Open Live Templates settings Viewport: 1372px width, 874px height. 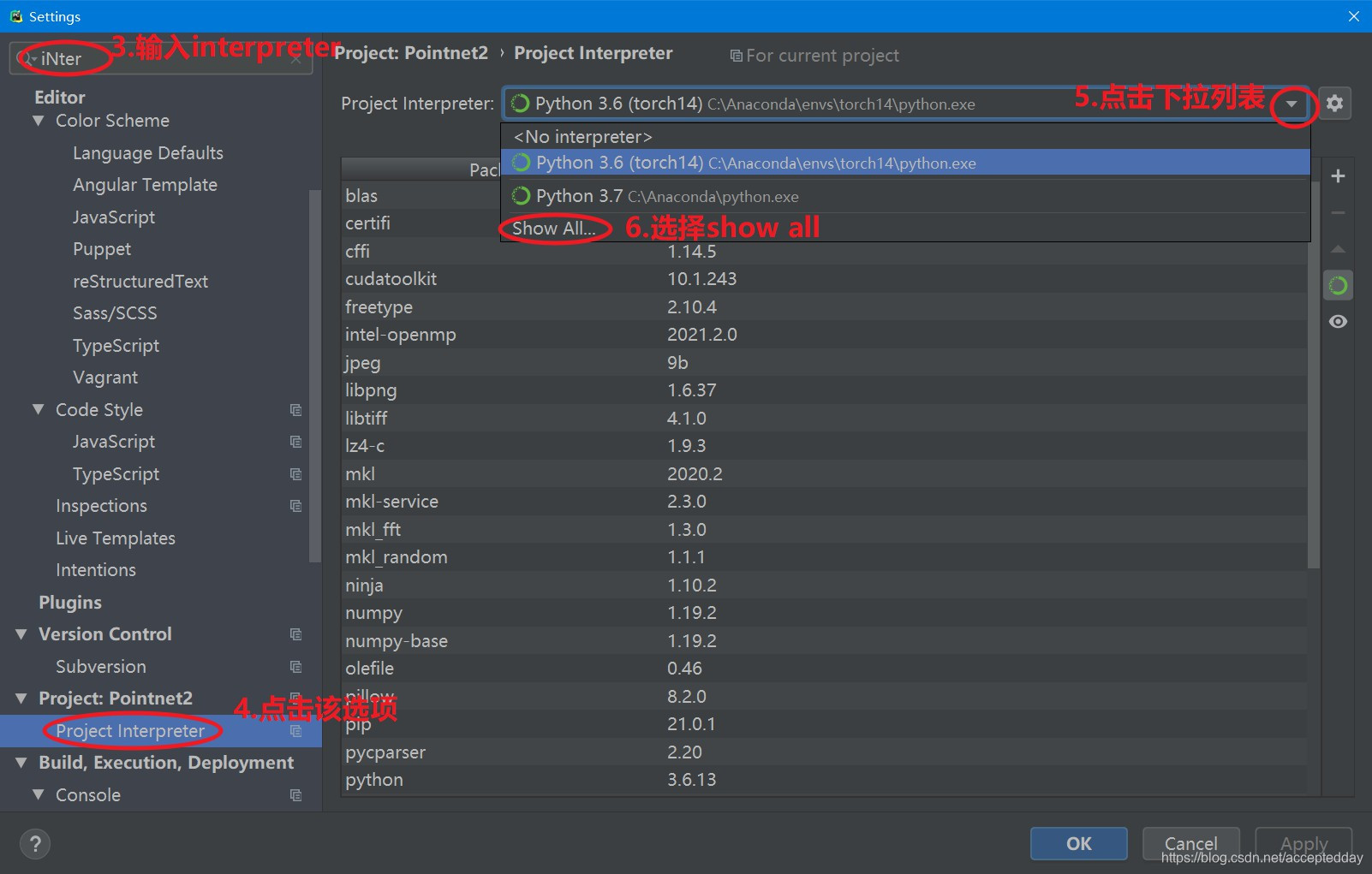(x=116, y=538)
